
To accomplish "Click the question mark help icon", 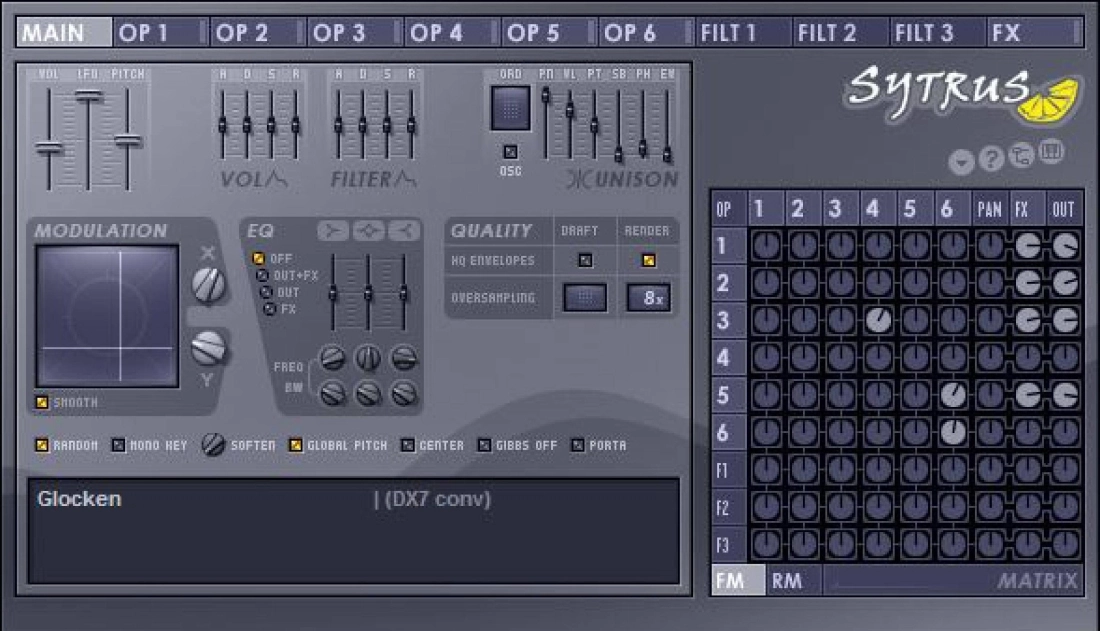I will (x=991, y=159).
